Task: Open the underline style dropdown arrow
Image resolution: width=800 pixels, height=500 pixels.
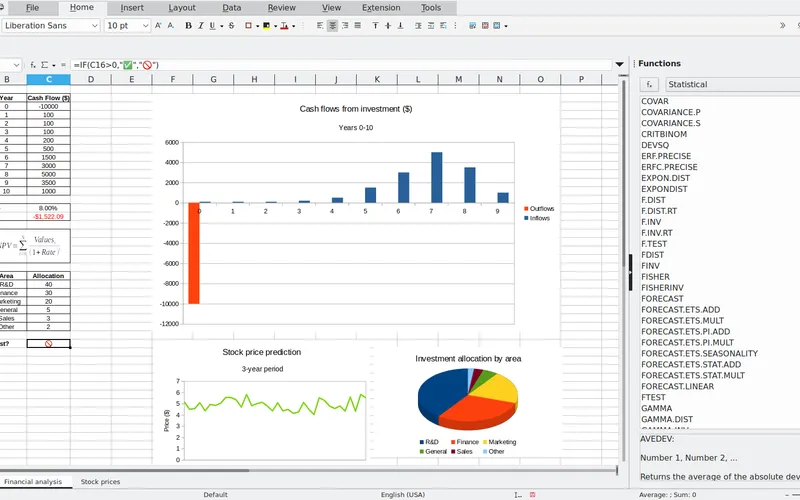Action: (x=221, y=26)
